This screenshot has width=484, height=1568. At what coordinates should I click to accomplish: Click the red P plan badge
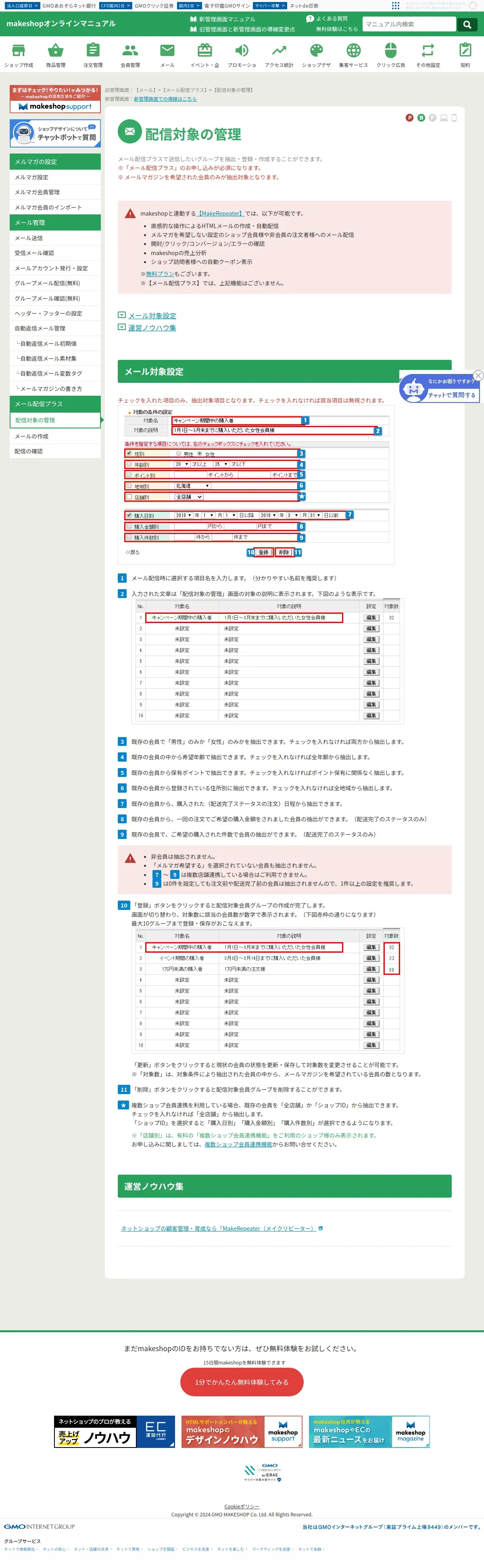[x=410, y=118]
